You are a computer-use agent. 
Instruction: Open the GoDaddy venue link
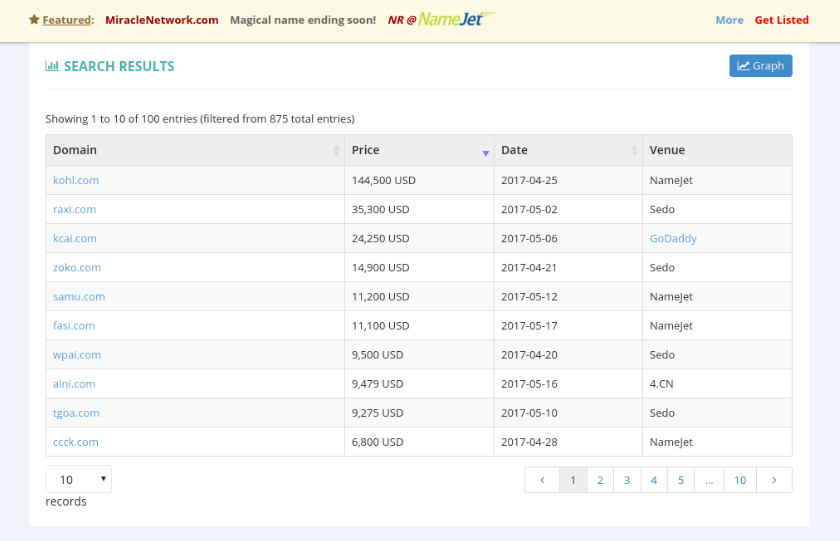[x=673, y=238]
